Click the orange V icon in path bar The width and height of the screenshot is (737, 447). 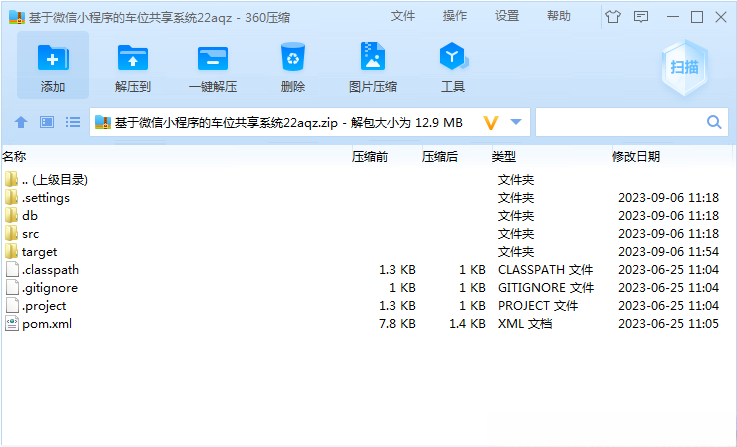coord(491,123)
